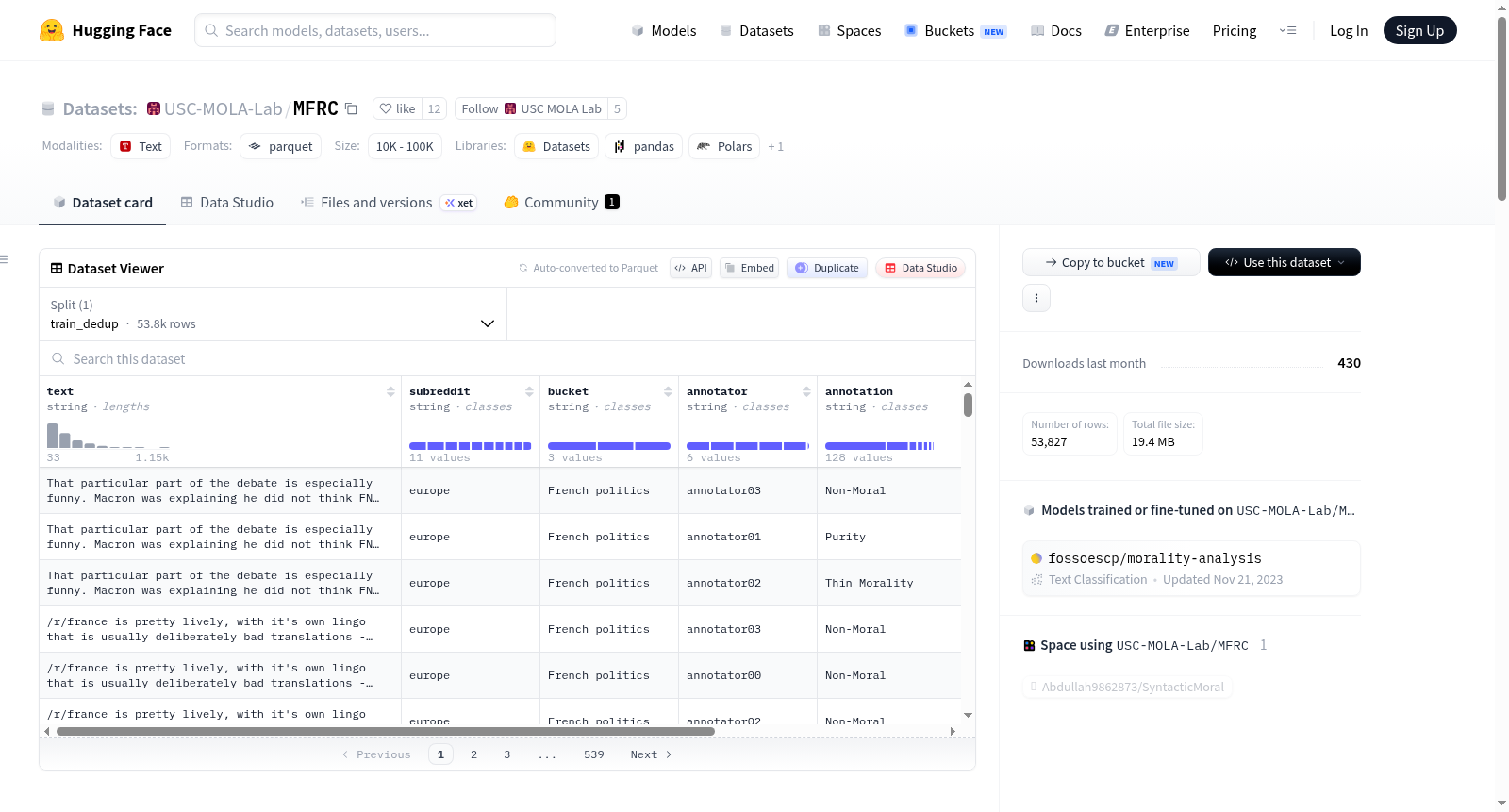The height and width of the screenshot is (812, 1509).
Task: Select the 10K - 100K size tag
Action: pyautogui.click(x=405, y=146)
